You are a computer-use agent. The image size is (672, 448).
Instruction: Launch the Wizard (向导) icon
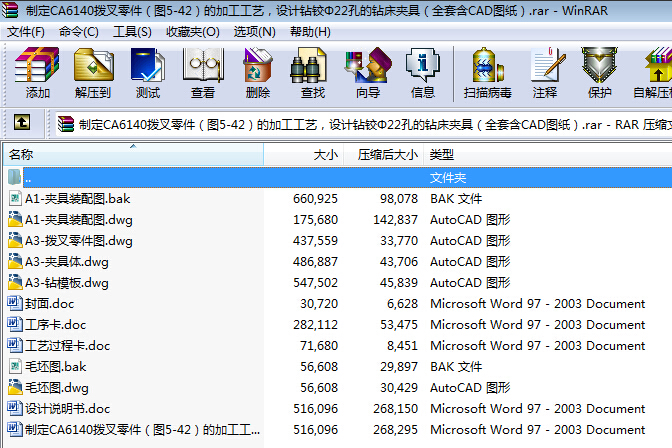(x=368, y=65)
